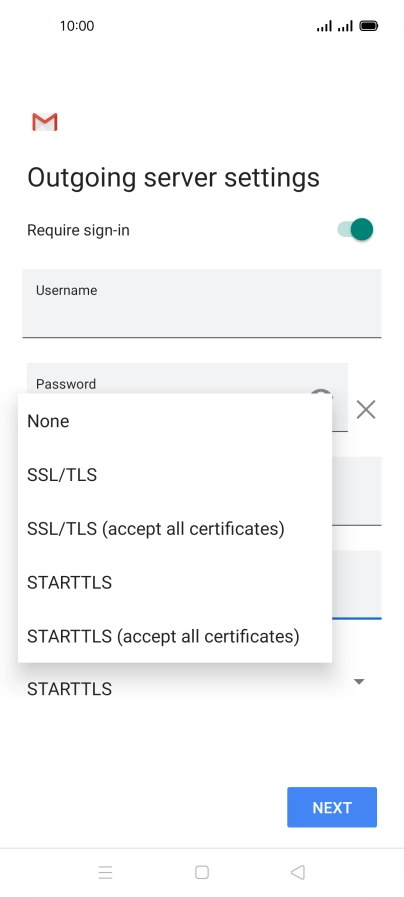Open recent apps menu icon
This screenshot has width=404, height=897.
[x=105, y=872]
